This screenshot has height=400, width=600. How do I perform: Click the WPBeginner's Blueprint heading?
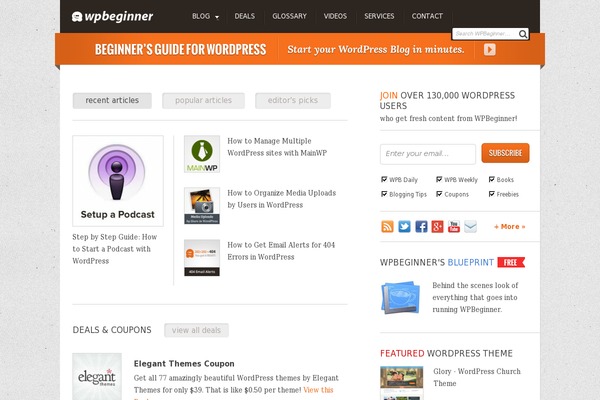click(437, 263)
